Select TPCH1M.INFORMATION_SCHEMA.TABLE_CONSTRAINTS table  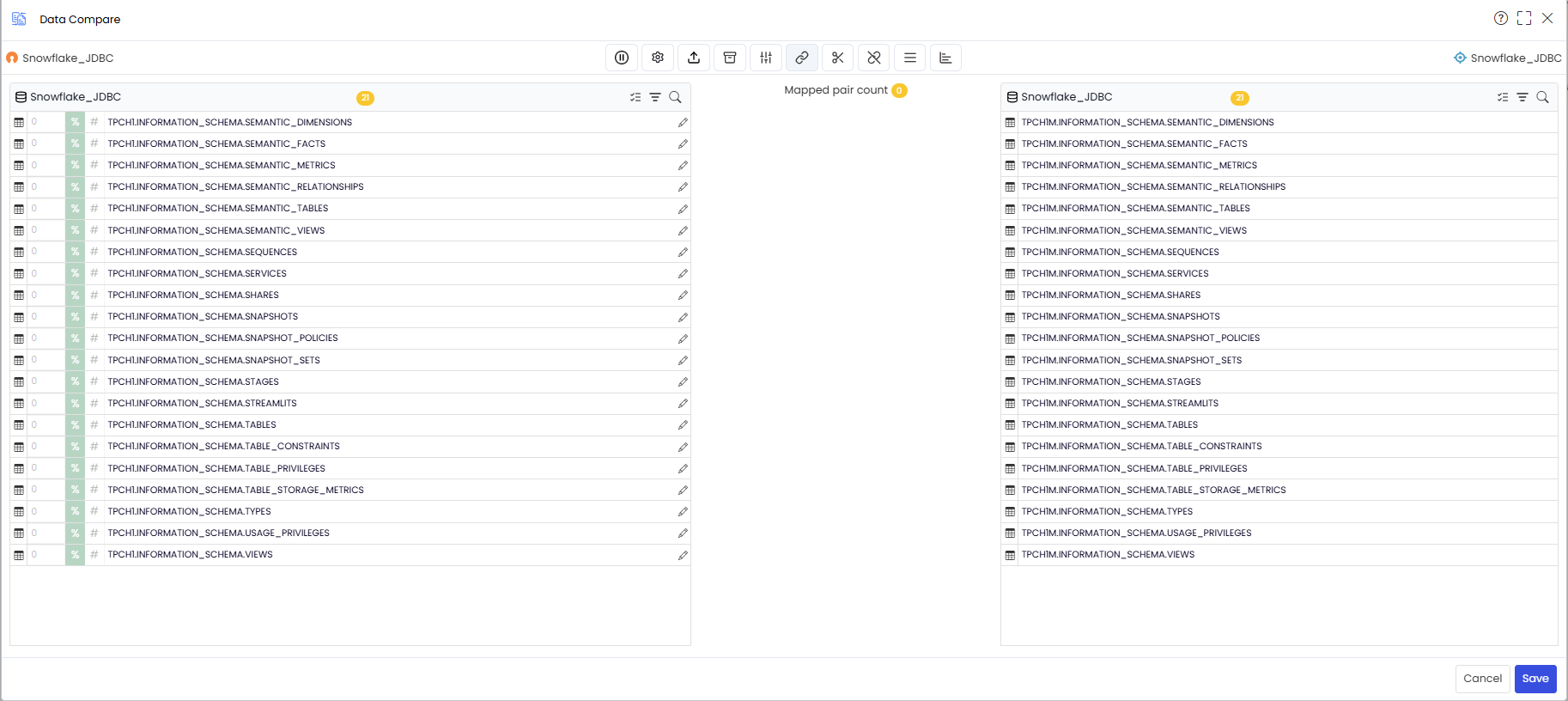[1142, 446]
